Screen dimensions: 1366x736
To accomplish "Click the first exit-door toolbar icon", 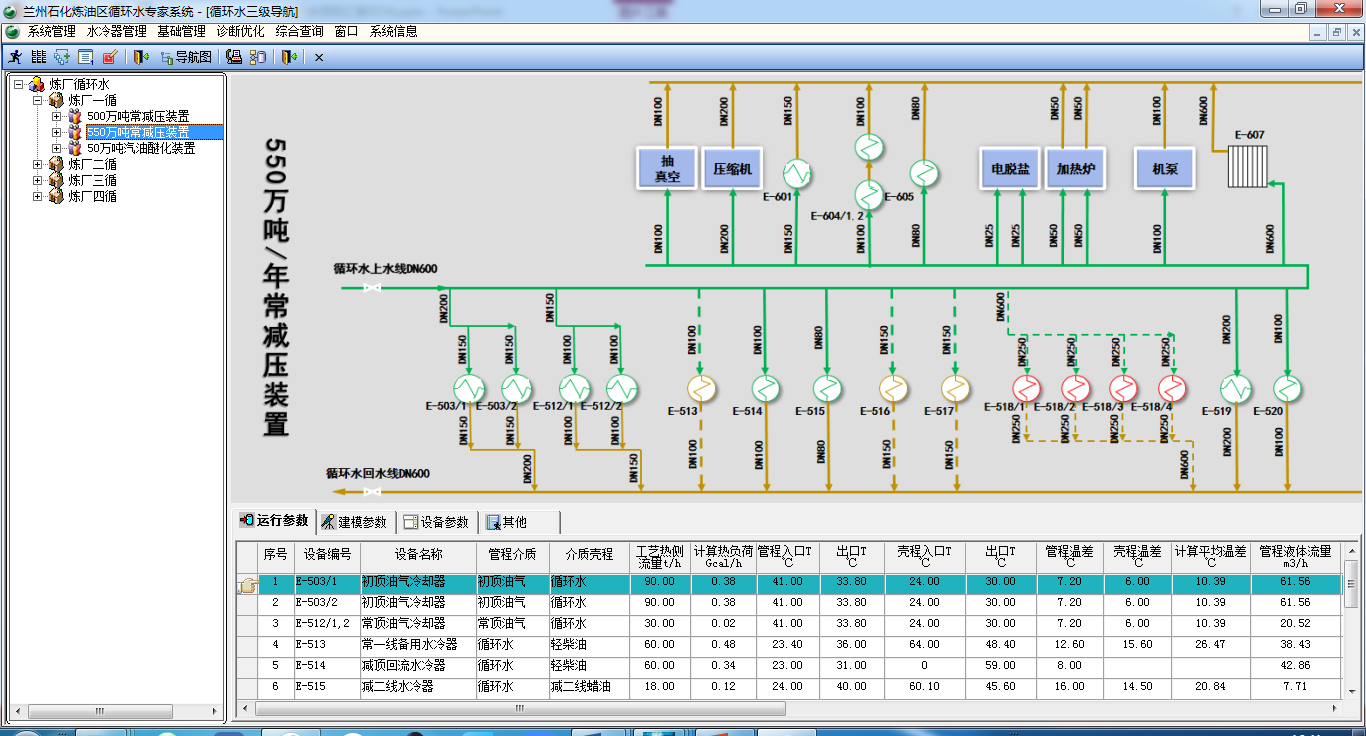I will pos(139,57).
